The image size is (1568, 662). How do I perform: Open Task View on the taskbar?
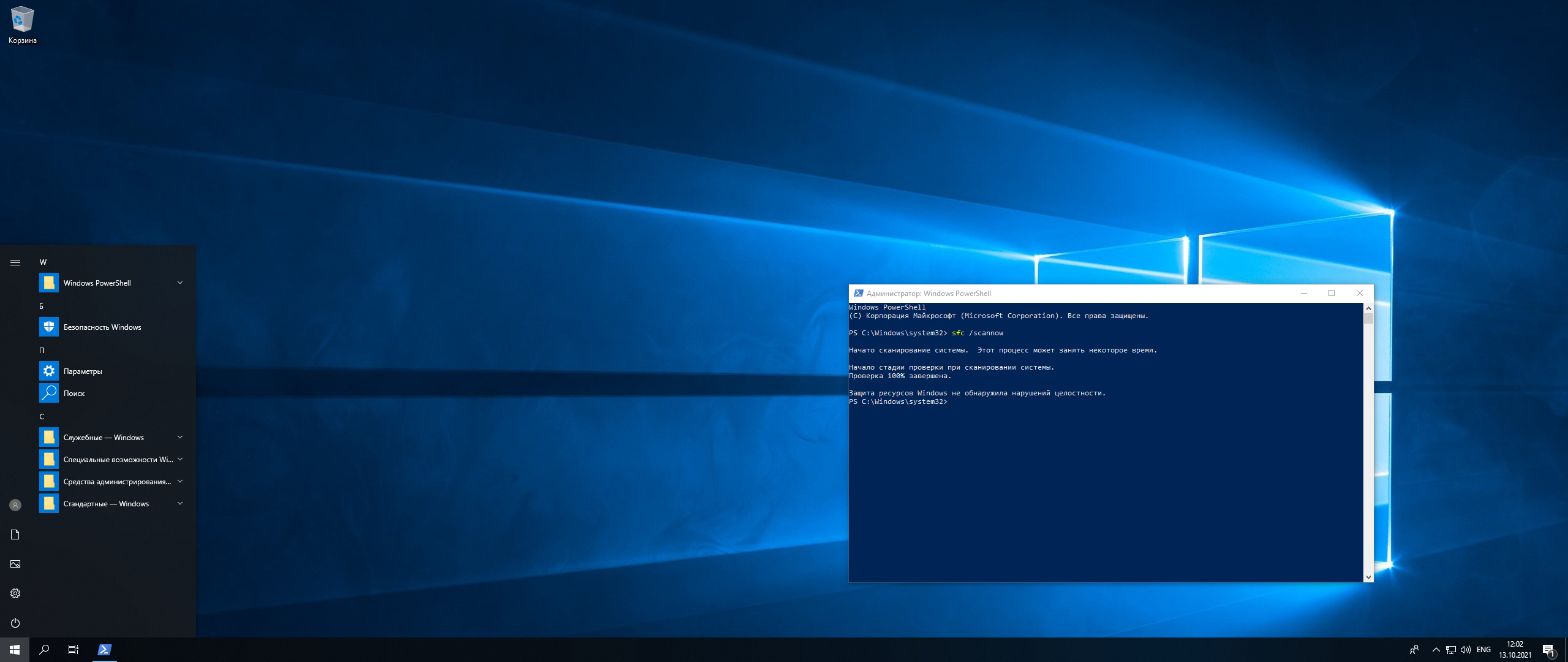(73, 650)
